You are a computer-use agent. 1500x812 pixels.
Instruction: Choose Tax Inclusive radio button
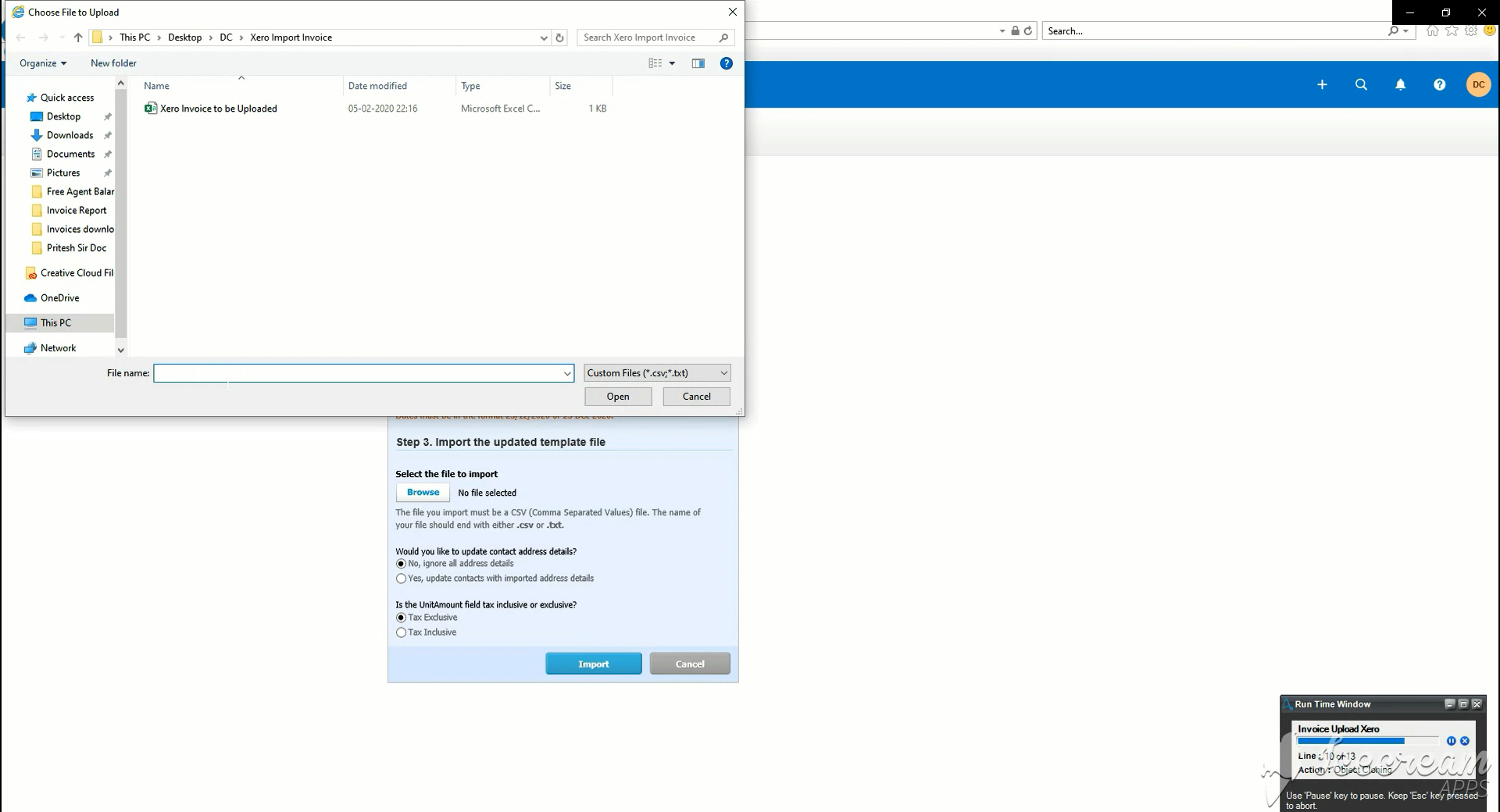[401, 632]
